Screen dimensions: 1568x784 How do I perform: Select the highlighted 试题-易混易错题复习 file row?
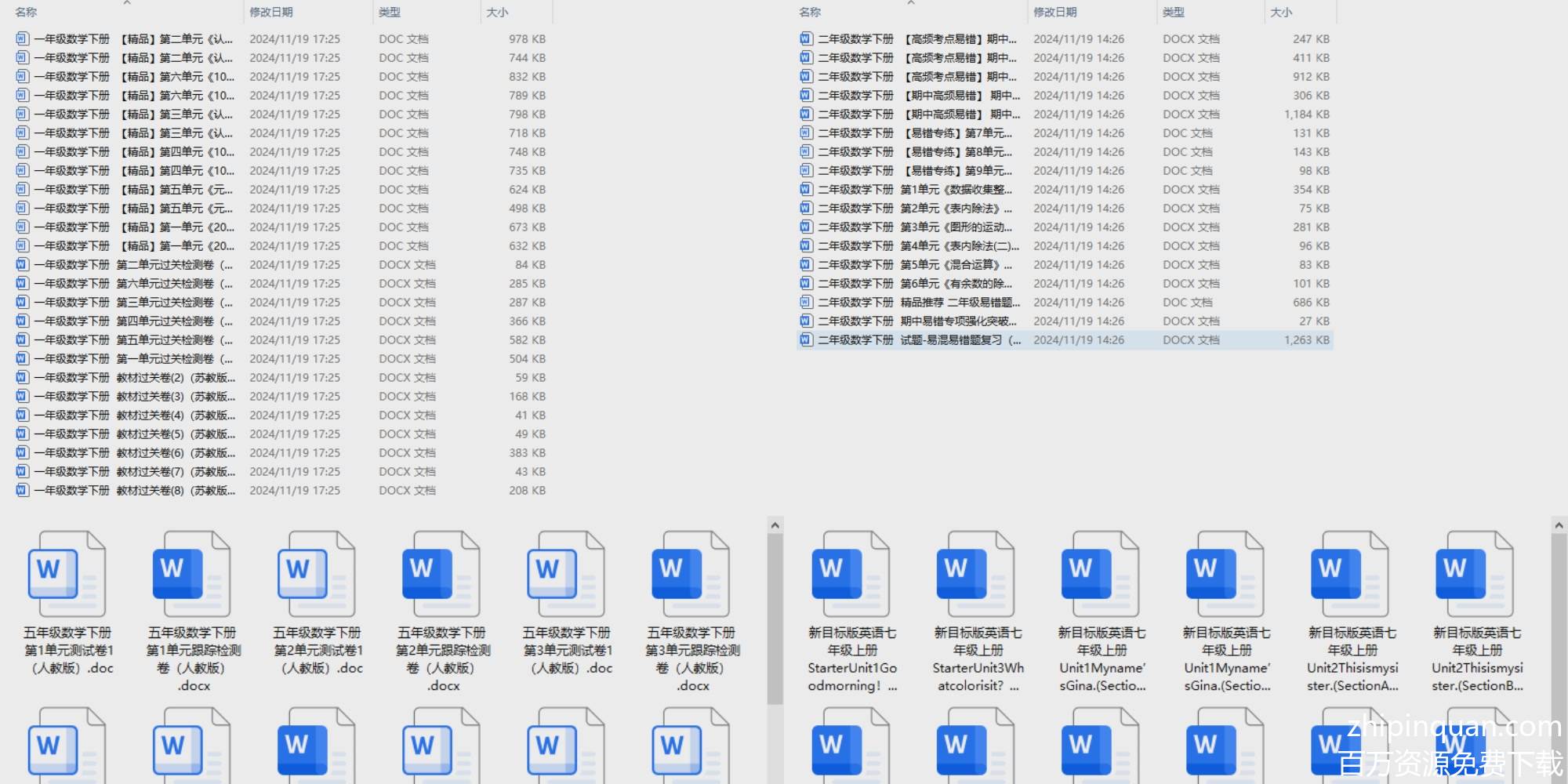pos(919,340)
